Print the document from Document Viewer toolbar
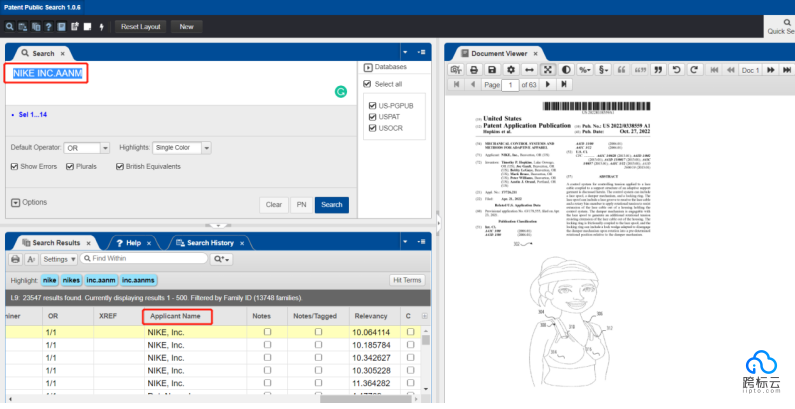Viewport: 795px width, 409px height. pyautogui.click(x=474, y=70)
